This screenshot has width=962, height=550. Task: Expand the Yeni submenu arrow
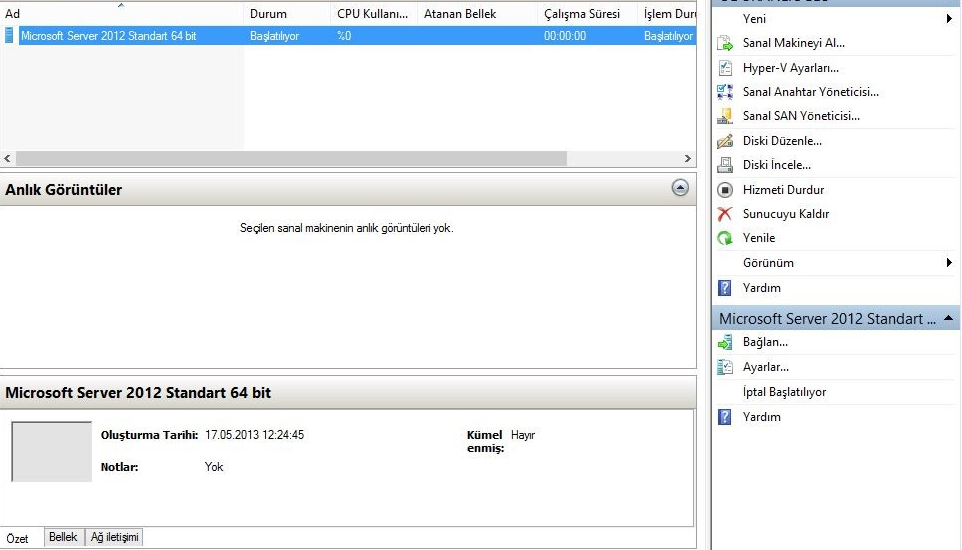(949, 18)
